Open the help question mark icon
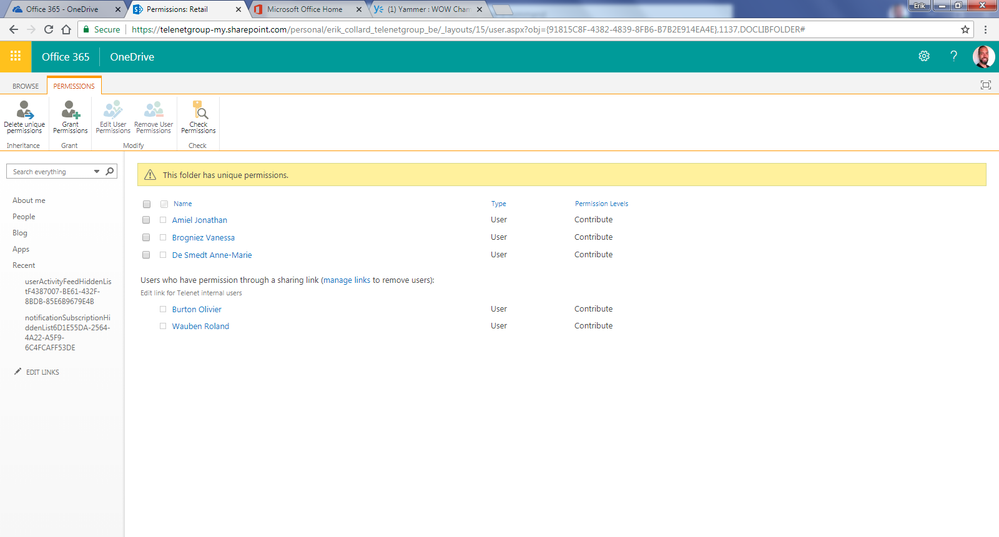The width and height of the screenshot is (999, 537). 954,56
